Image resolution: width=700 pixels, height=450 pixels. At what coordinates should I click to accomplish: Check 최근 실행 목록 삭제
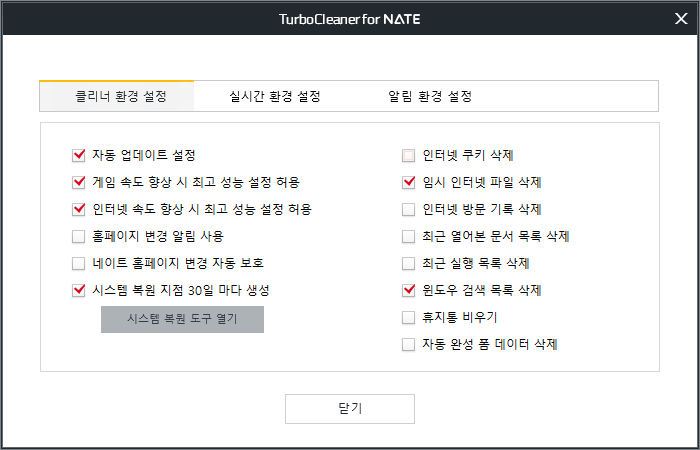[x=408, y=263]
